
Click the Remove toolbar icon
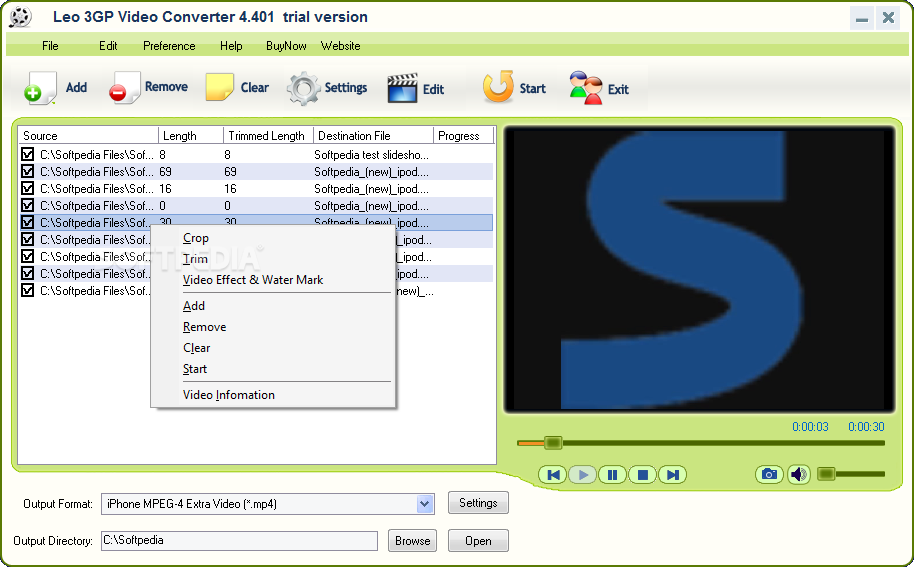coord(124,88)
